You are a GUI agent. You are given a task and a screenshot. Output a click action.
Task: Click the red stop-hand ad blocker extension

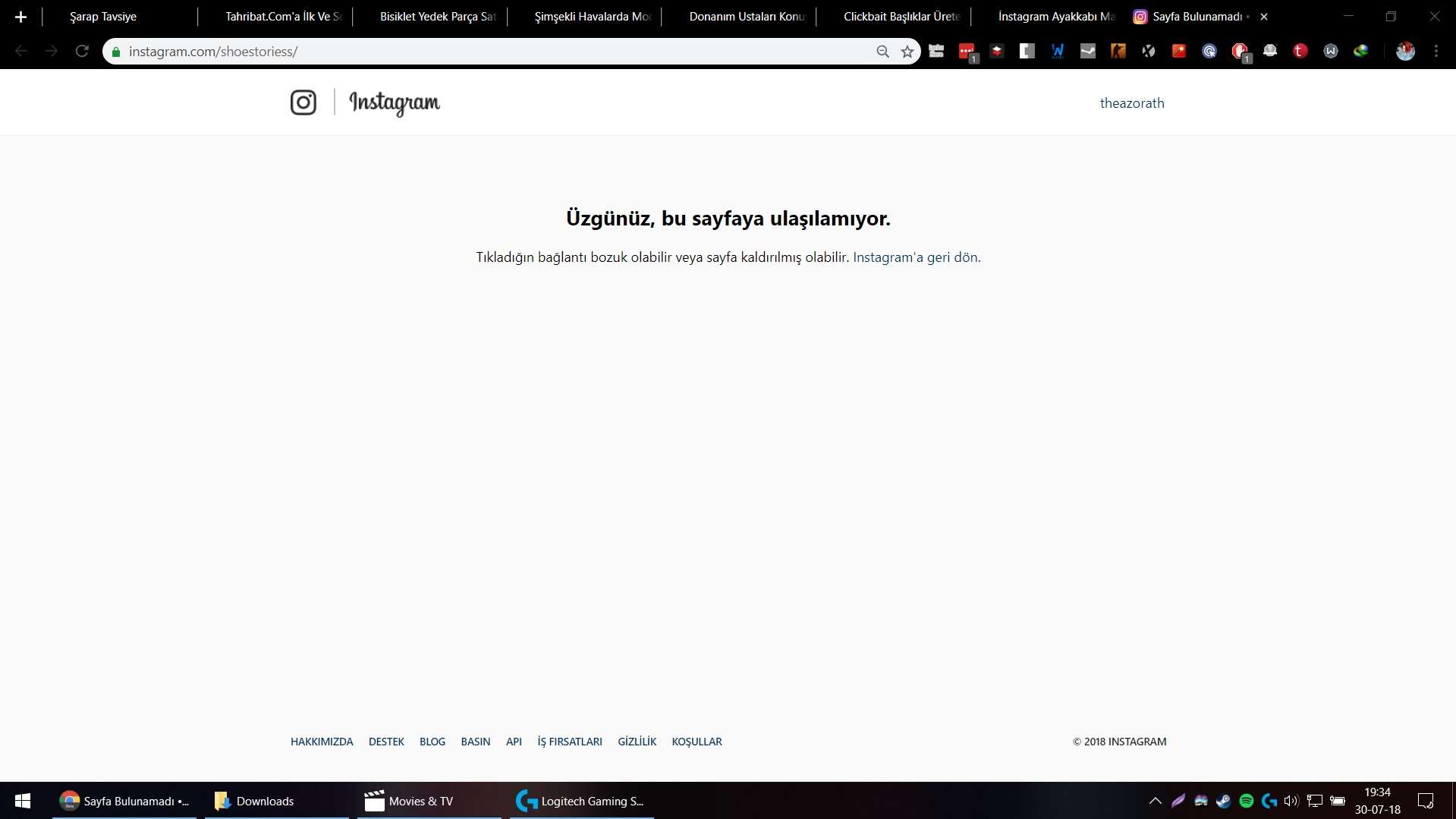coord(1239,52)
